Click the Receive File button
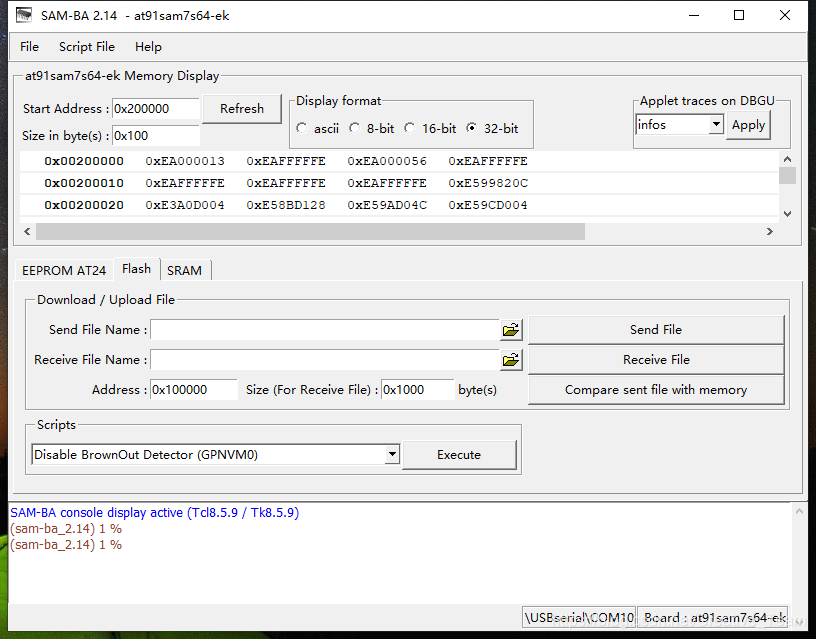The image size is (816, 639). point(656,360)
